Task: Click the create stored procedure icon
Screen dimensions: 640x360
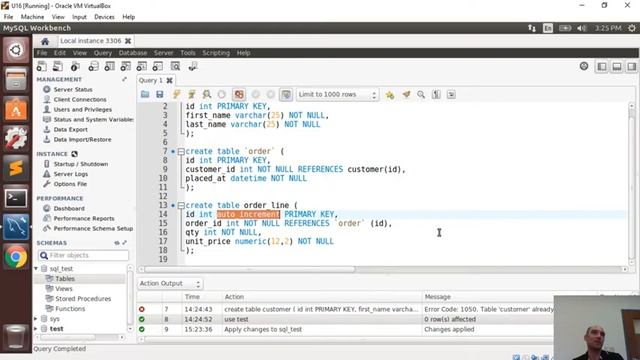Action: 141,67
